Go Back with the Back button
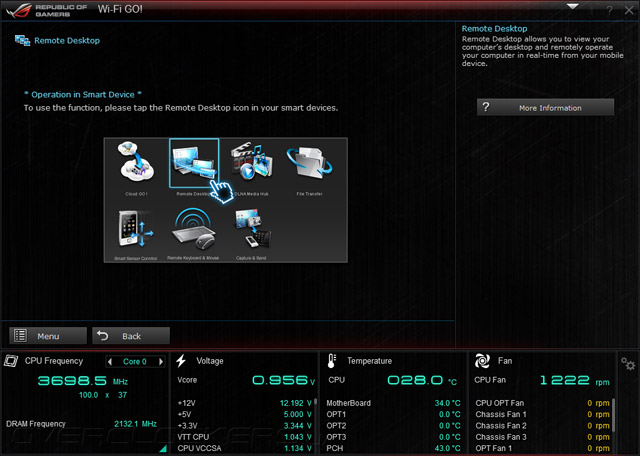 (131, 336)
